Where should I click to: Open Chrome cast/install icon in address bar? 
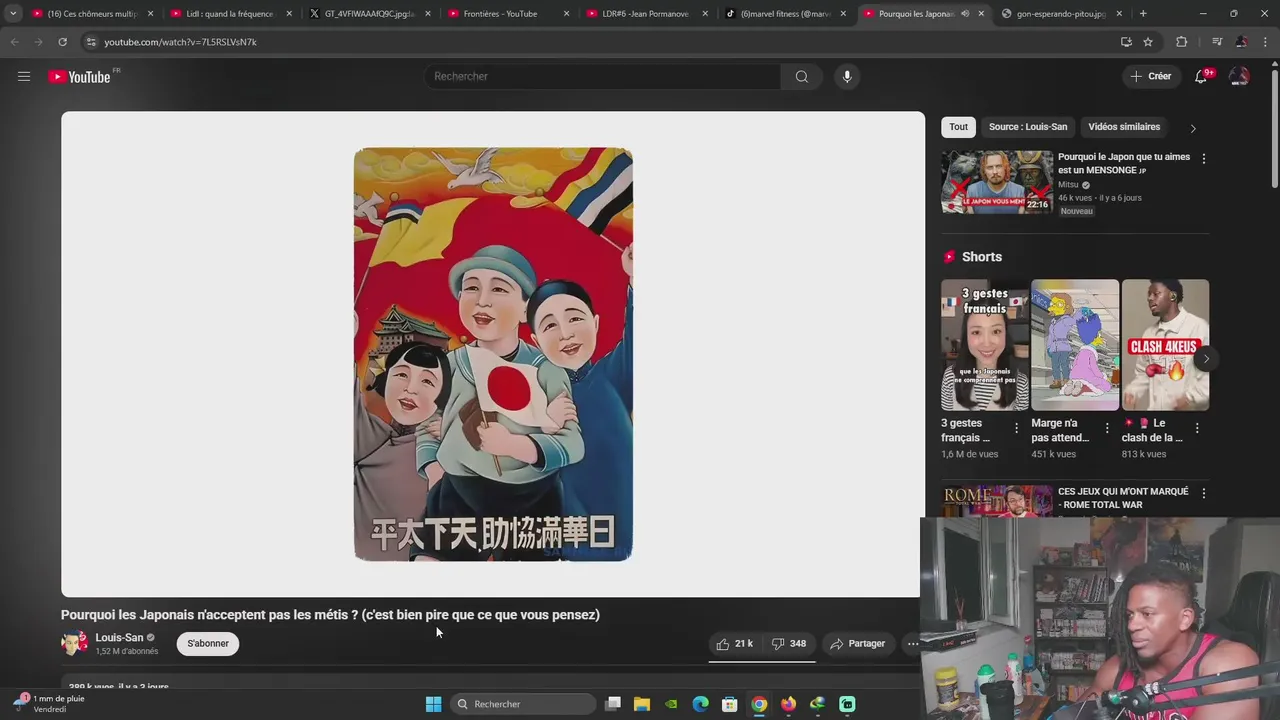click(1126, 42)
